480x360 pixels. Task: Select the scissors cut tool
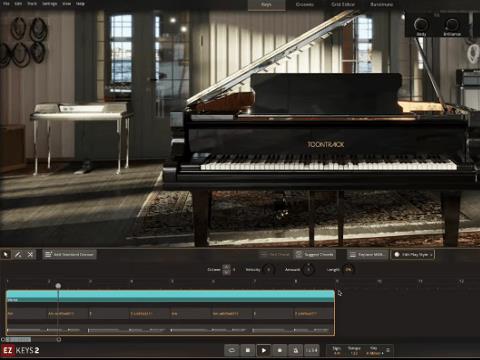[30, 255]
